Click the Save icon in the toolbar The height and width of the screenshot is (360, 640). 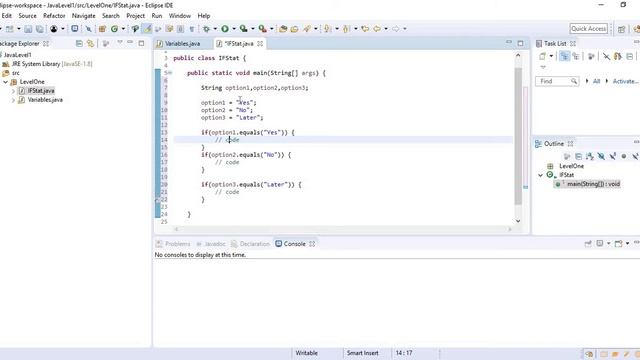coord(28,29)
